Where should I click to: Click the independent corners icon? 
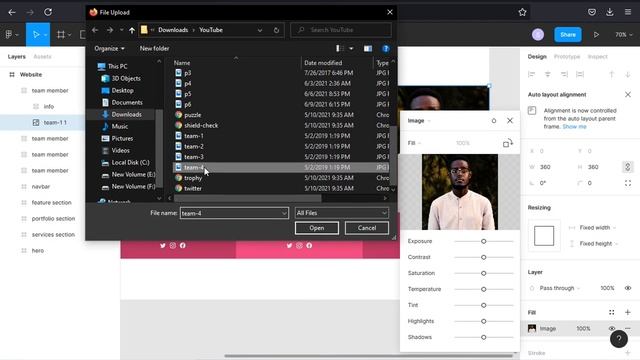tap(628, 183)
